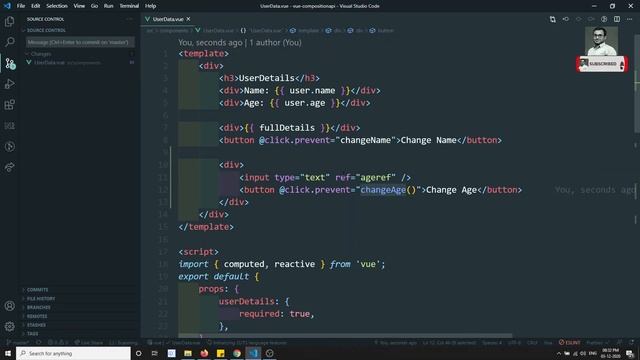Click the master branch status bar item
The width and height of the screenshot is (640, 360).
(x=18, y=342)
